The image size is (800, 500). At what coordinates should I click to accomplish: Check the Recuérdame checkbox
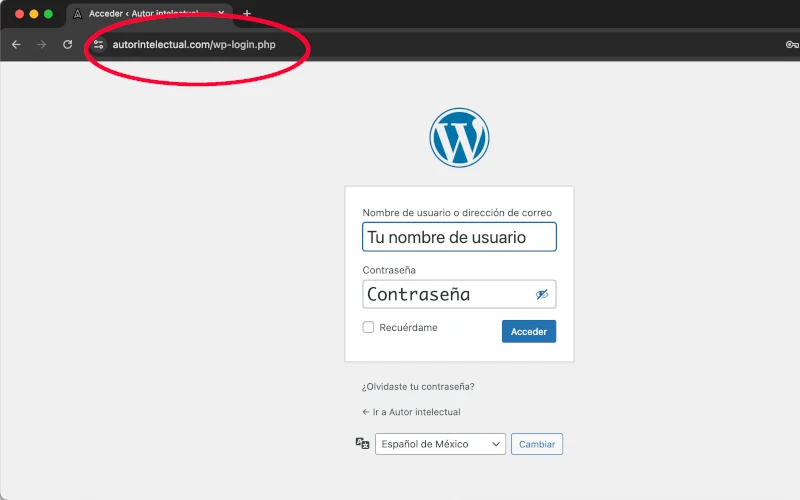[368, 327]
